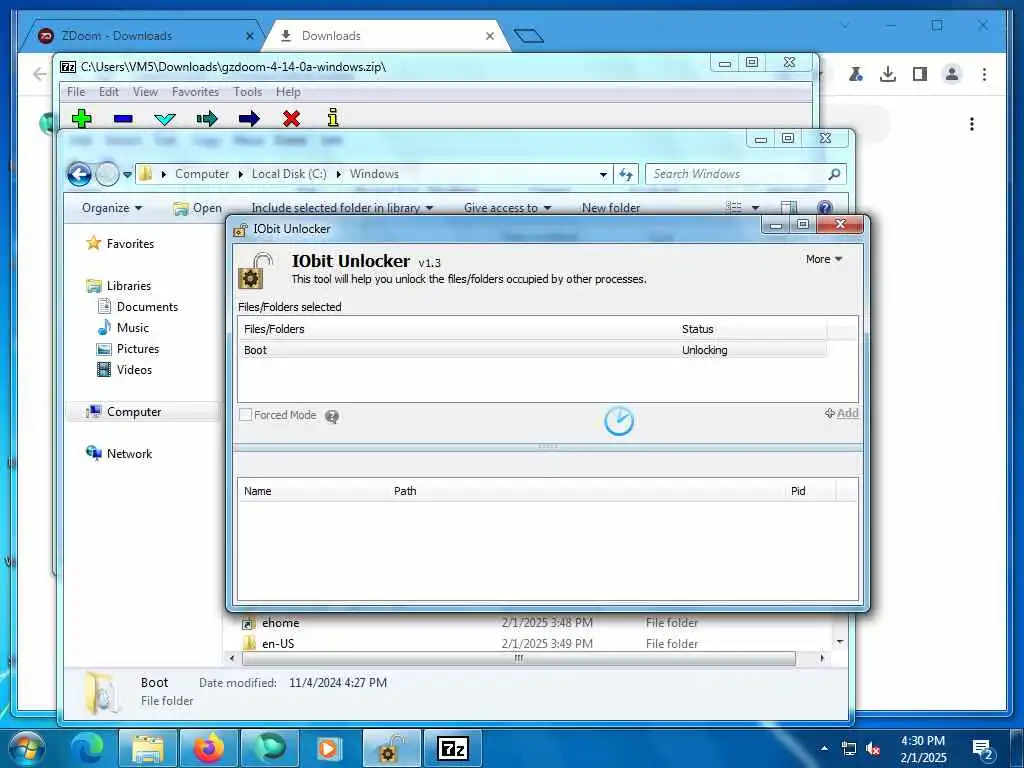The width and height of the screenshot is (1024, 768).
Task: Click the blue minus Extract icon in 7-Zip
Action: point(123,119)
